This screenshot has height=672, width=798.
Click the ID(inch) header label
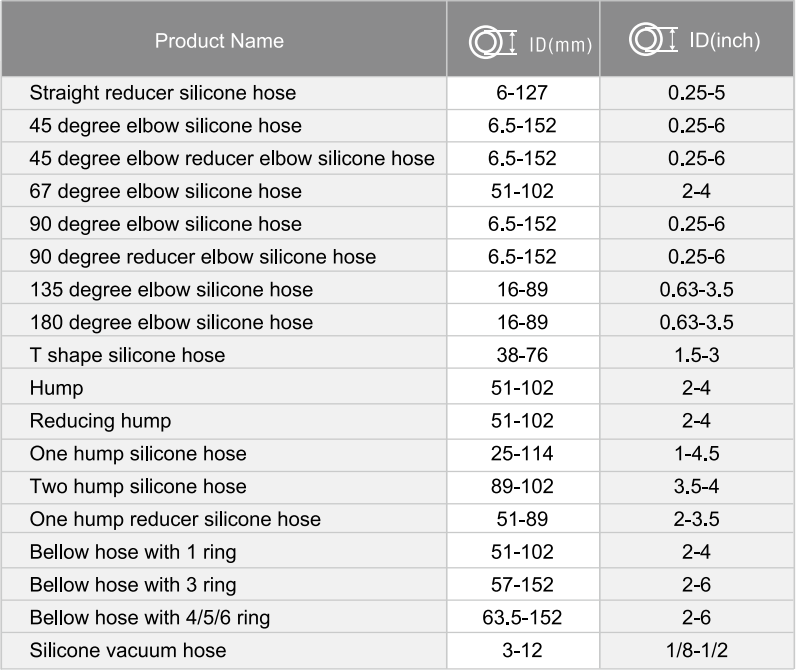coord(725,40)
